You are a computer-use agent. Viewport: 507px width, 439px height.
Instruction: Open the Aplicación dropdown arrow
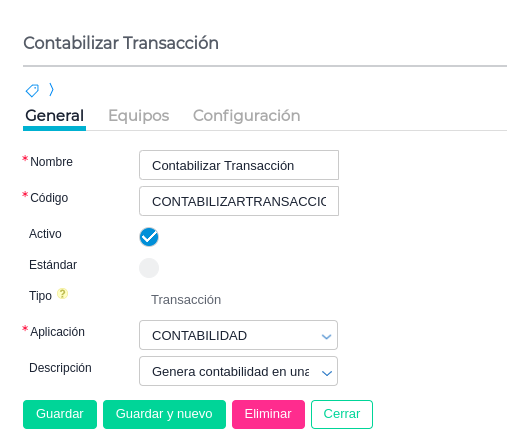[x=326, y=337]
